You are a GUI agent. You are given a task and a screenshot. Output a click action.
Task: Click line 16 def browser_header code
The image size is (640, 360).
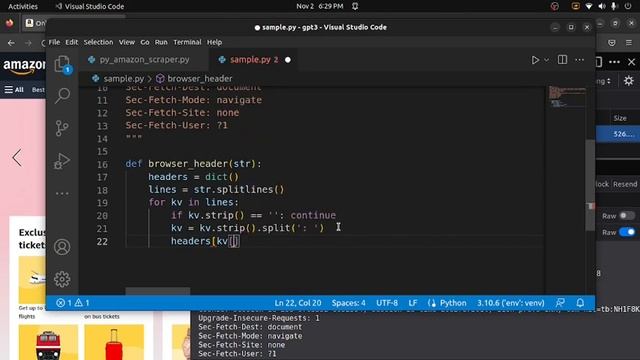click(193, 164)
